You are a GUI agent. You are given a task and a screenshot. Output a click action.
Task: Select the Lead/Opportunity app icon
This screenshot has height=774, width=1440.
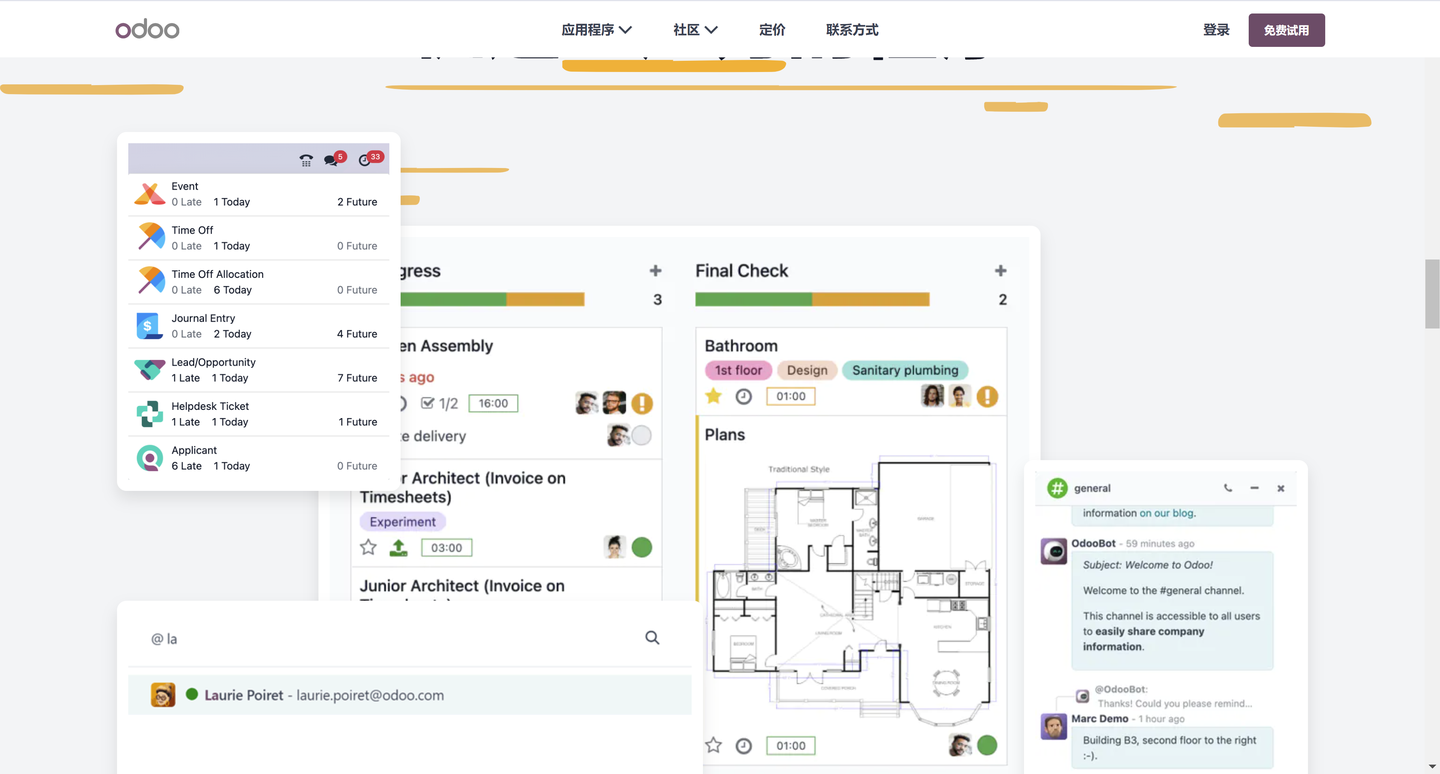click(149, 369)
